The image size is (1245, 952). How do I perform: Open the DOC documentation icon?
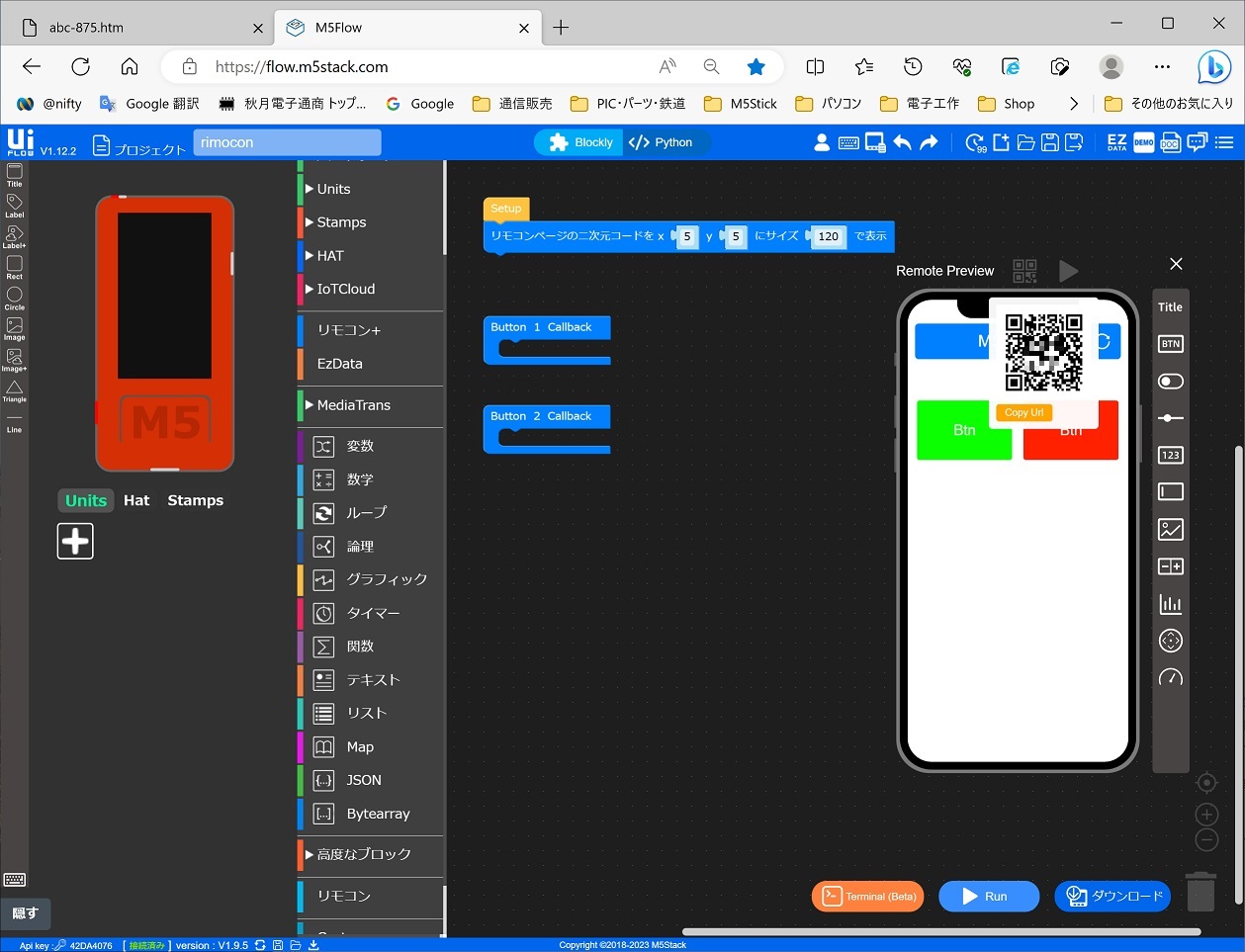tap(1170, 142)
